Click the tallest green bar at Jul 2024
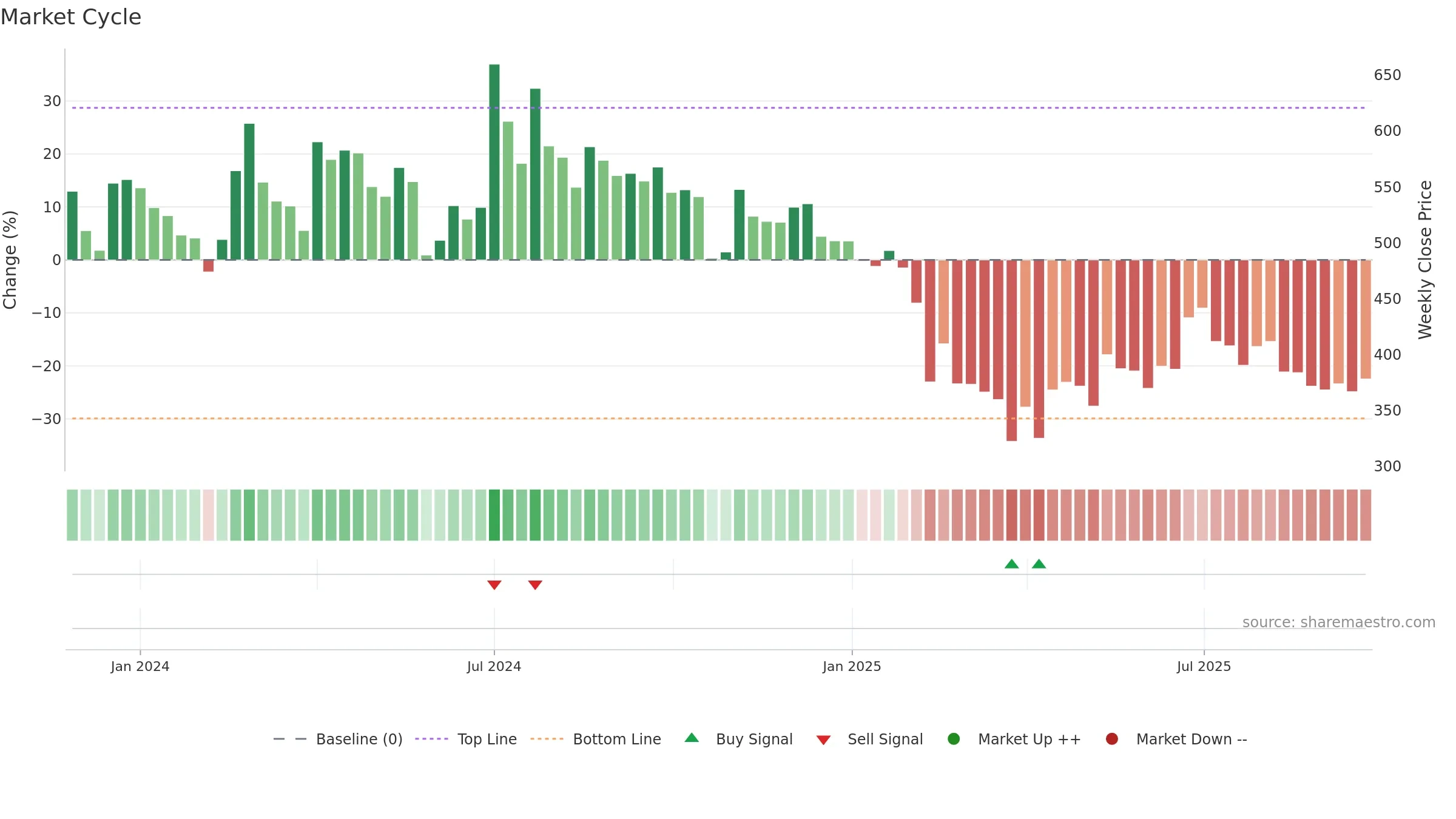This screenshot has width=1456, height=819. point(494,162)
